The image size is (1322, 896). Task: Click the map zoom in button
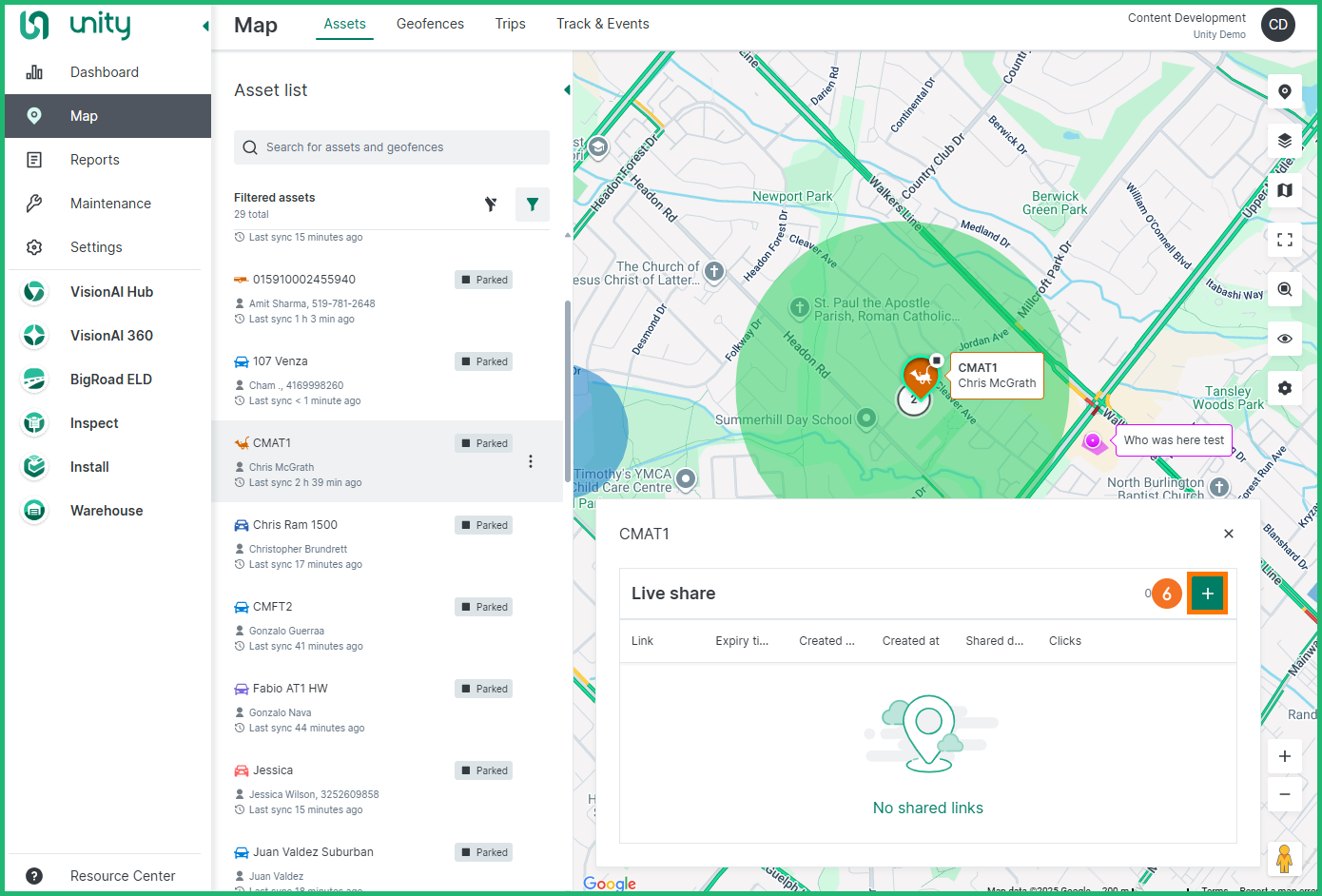1284,756
